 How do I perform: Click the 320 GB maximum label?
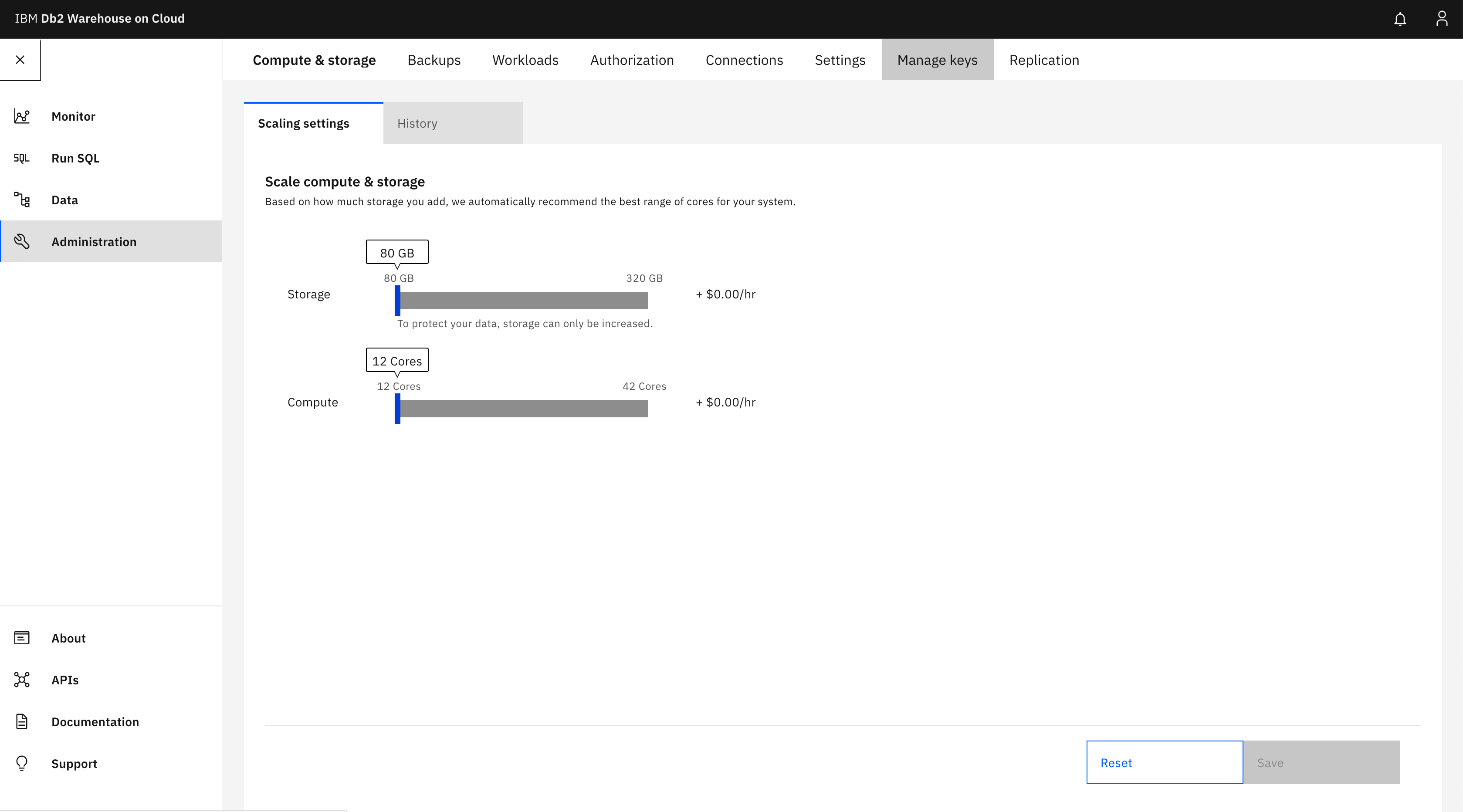(x=644, y=278)
